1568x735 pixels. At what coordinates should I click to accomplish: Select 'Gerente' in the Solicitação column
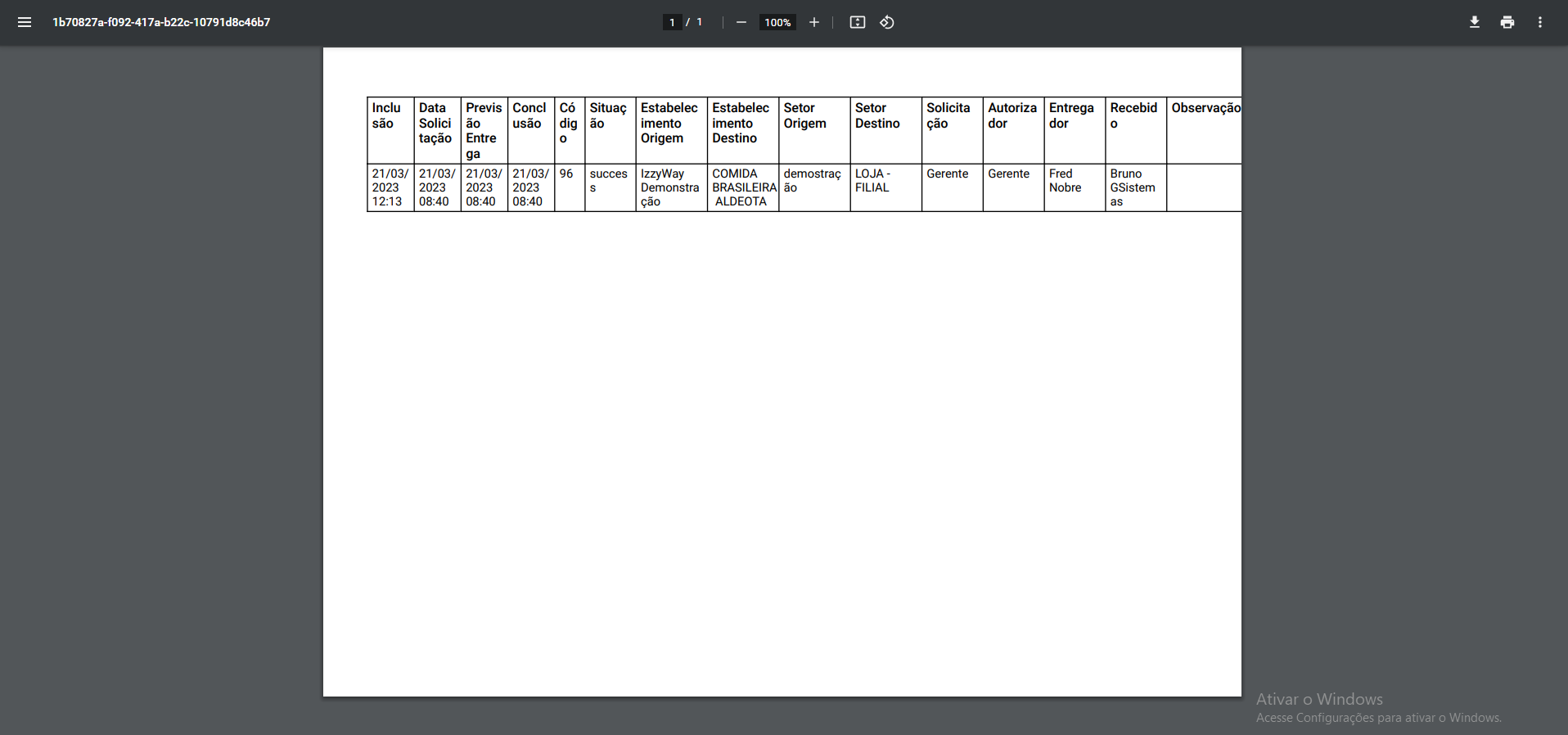[952, 187]
